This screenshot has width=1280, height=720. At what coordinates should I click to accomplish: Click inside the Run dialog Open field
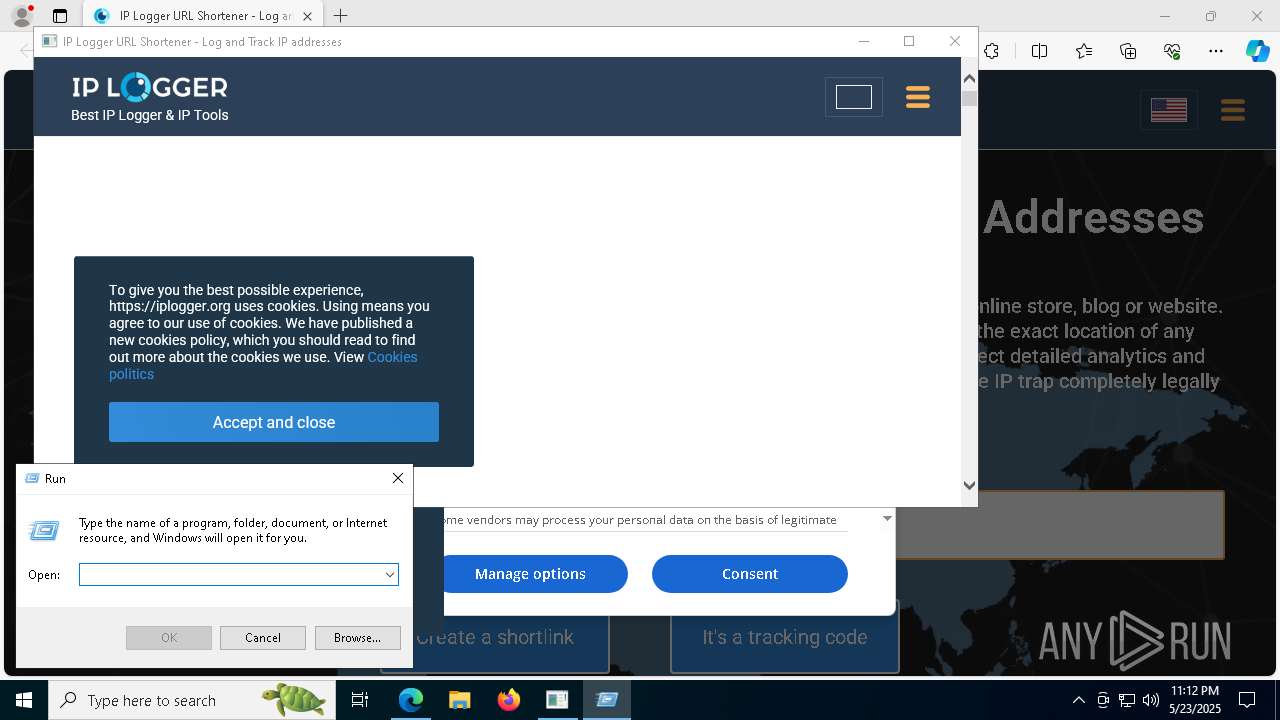[x=230, y=575]
